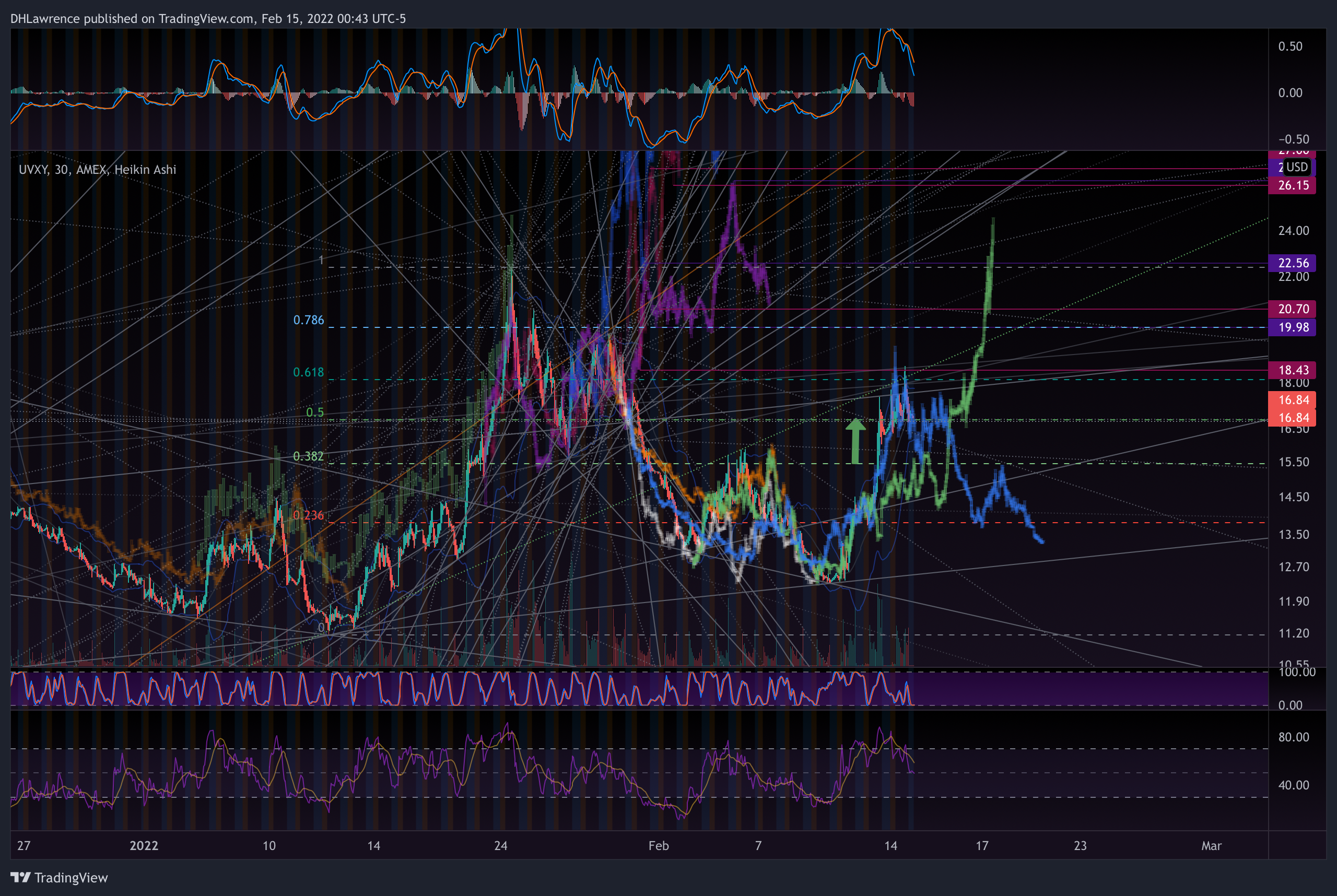Click the 19.98 price label

[x=1292, y=327]
